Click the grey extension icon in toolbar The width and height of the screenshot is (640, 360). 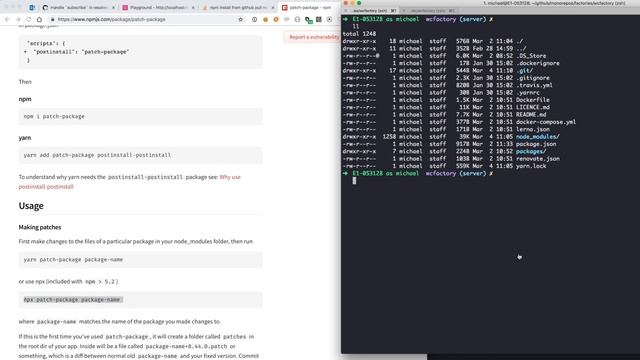(287, 19)
